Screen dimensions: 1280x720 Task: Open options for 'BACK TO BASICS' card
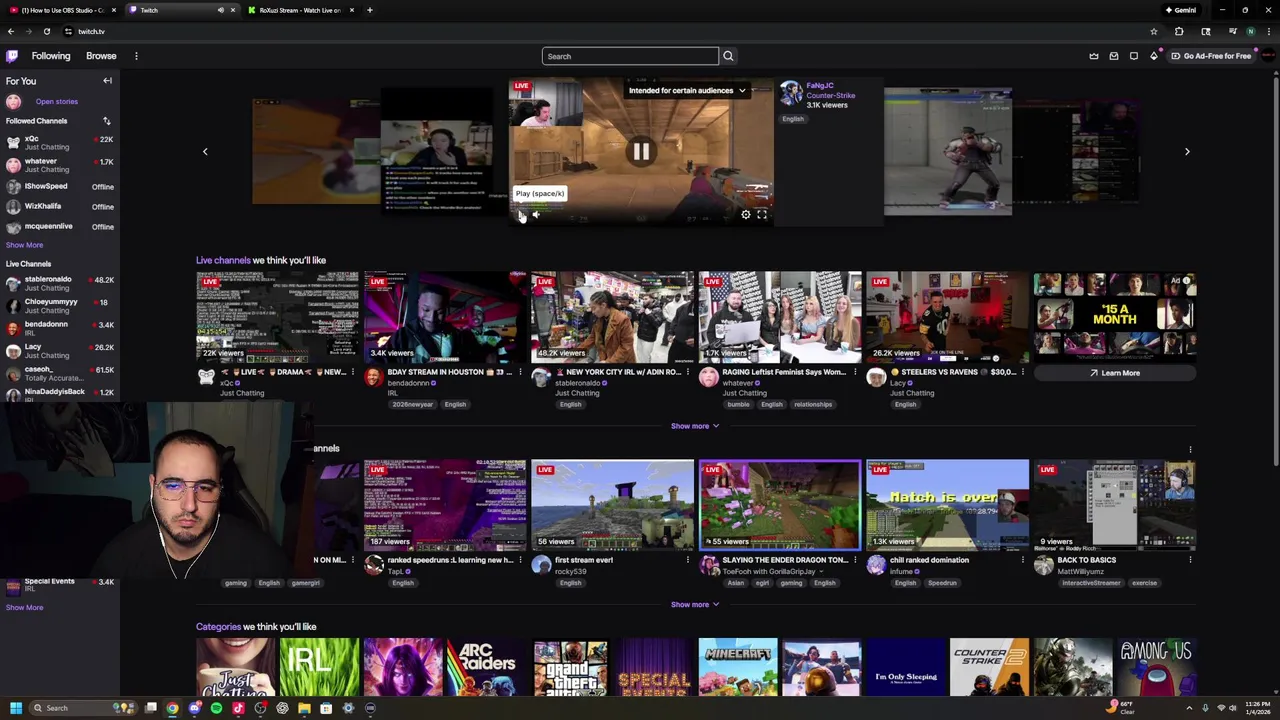(1190, 560)
